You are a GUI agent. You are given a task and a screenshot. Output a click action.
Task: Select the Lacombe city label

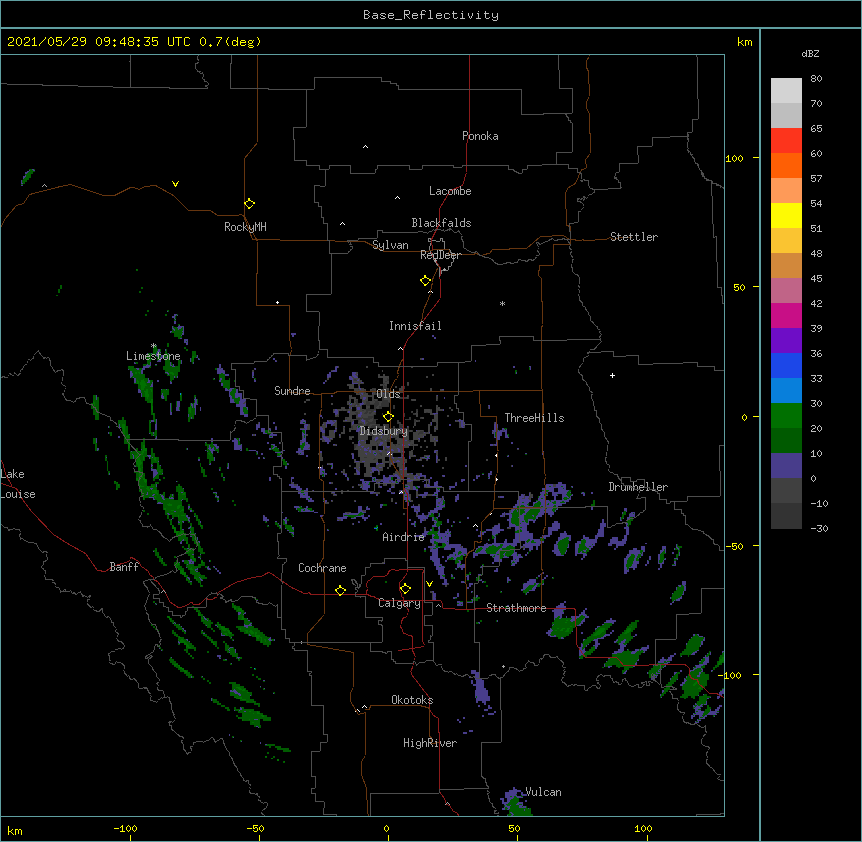point(450,191)
